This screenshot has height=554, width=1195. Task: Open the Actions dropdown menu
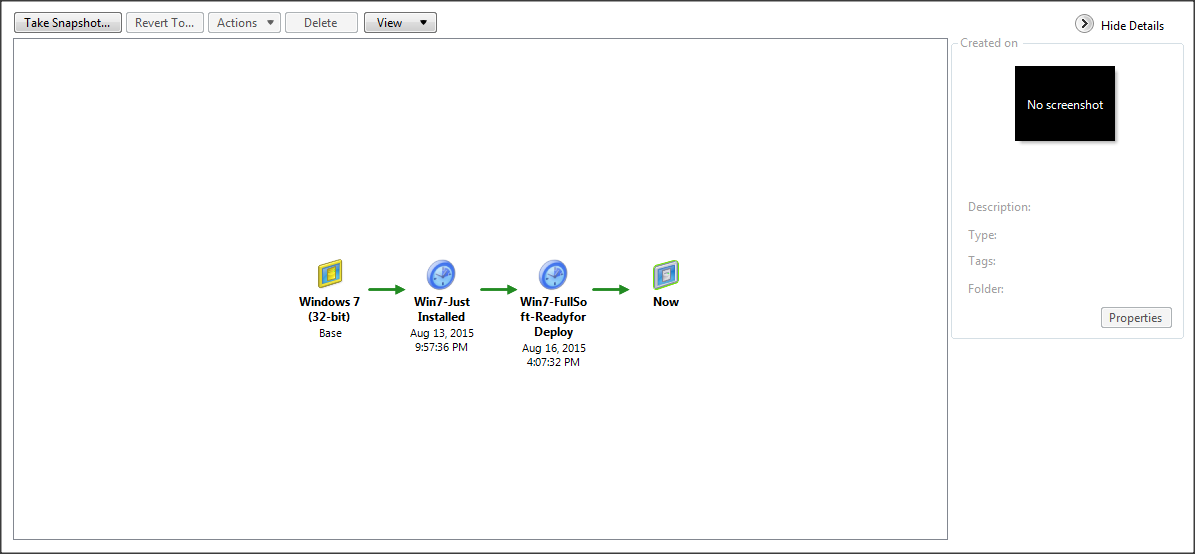click(244, 23)
